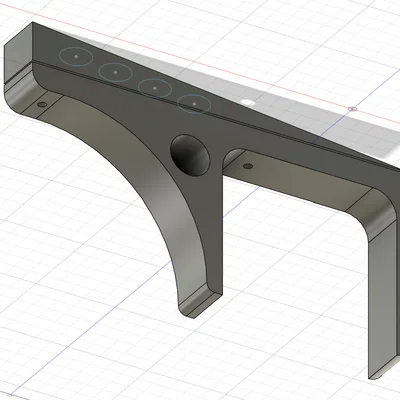The height and width of the screenshot is (400, 400).
Task: Pick the small screw hole beside the curved gusset
Action: (x=42, y=105)
